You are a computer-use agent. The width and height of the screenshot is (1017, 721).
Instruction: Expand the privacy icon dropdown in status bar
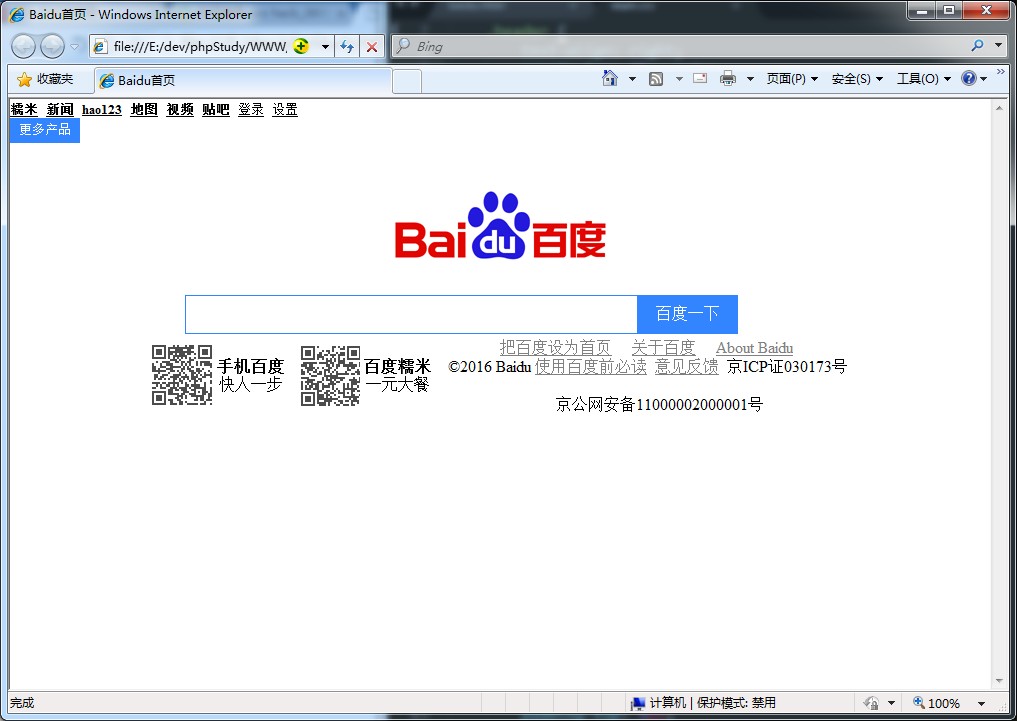(891, 703)
